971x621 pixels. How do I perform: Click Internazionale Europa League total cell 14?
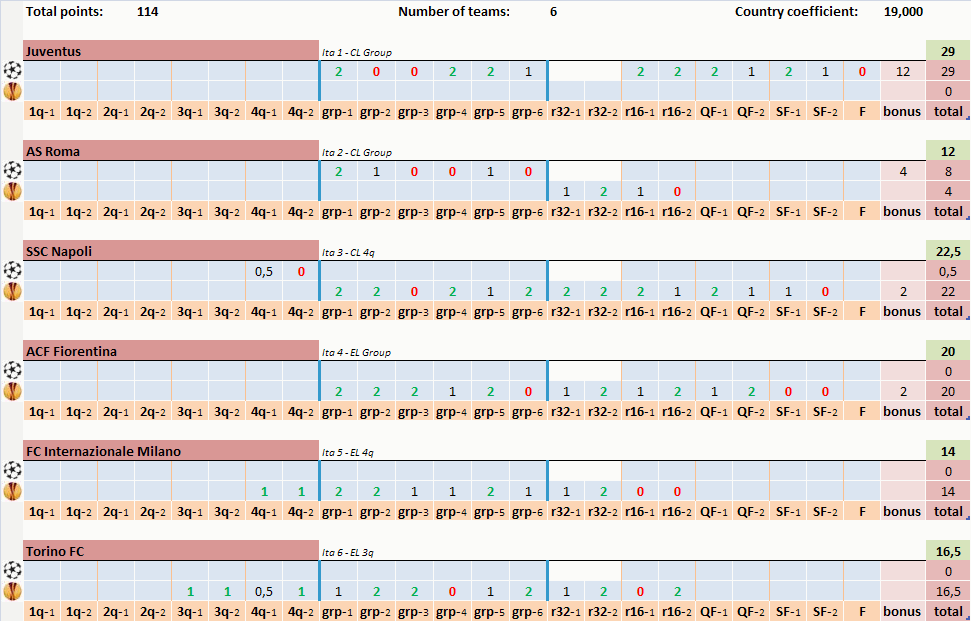coord(948,492)
